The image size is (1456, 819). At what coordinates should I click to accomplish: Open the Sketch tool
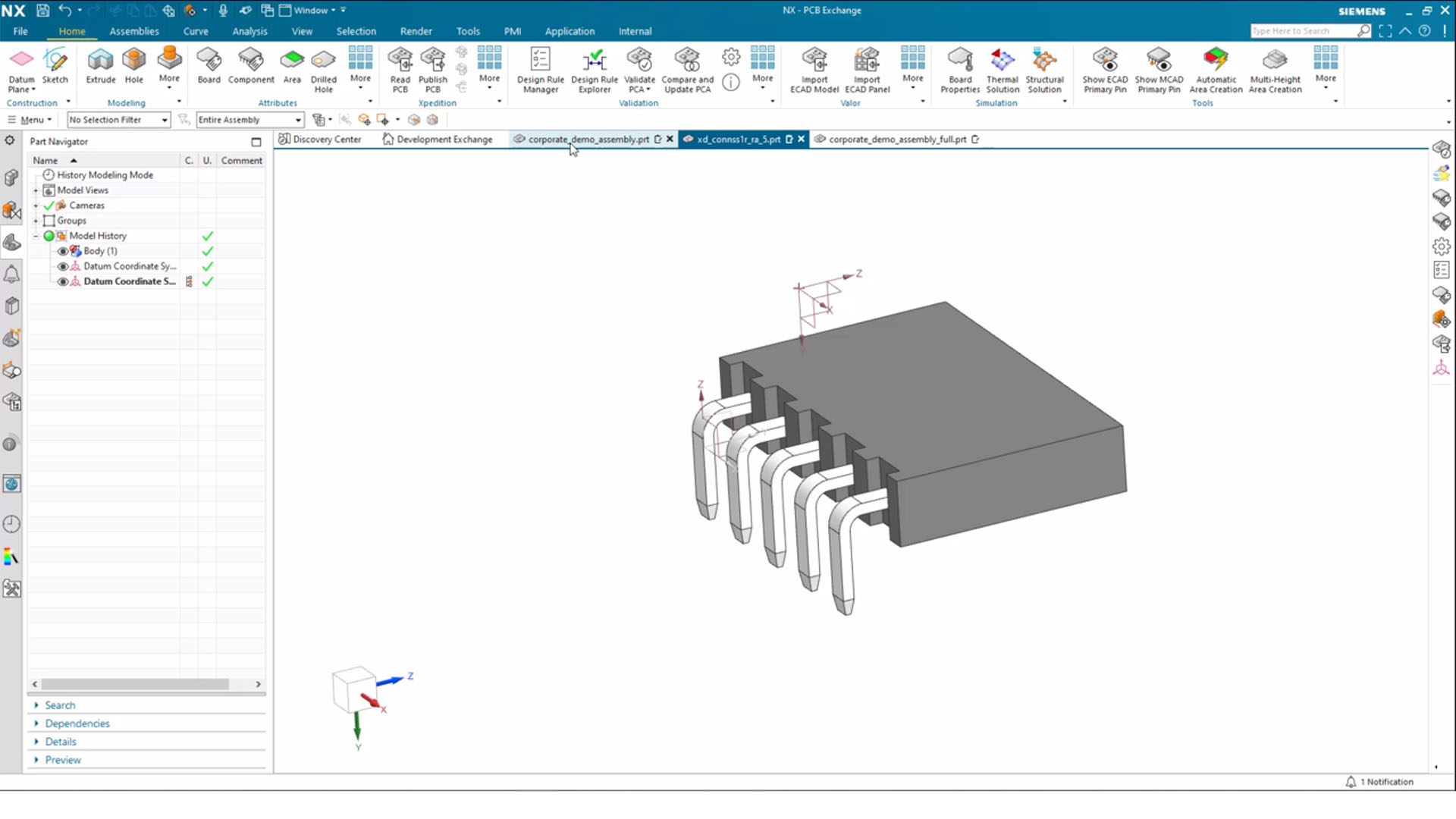55,67
